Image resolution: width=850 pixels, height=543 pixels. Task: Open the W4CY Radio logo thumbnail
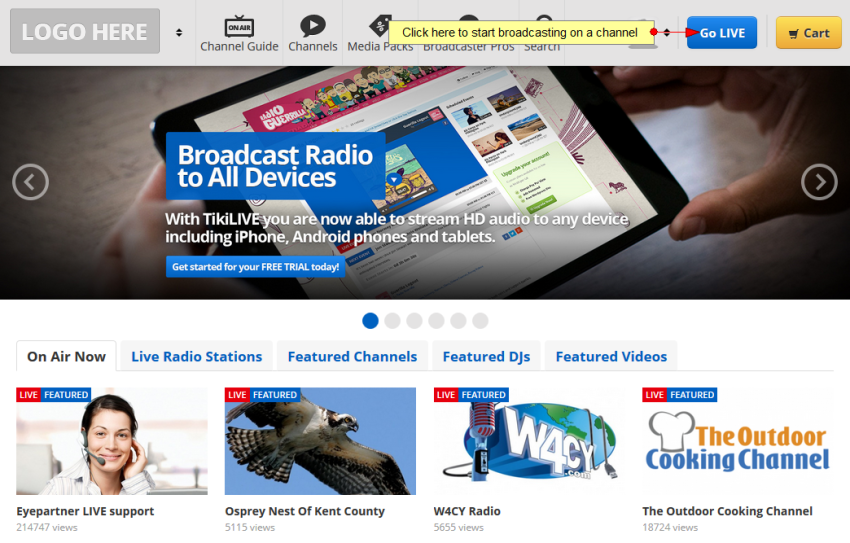(x=529, y=441)
